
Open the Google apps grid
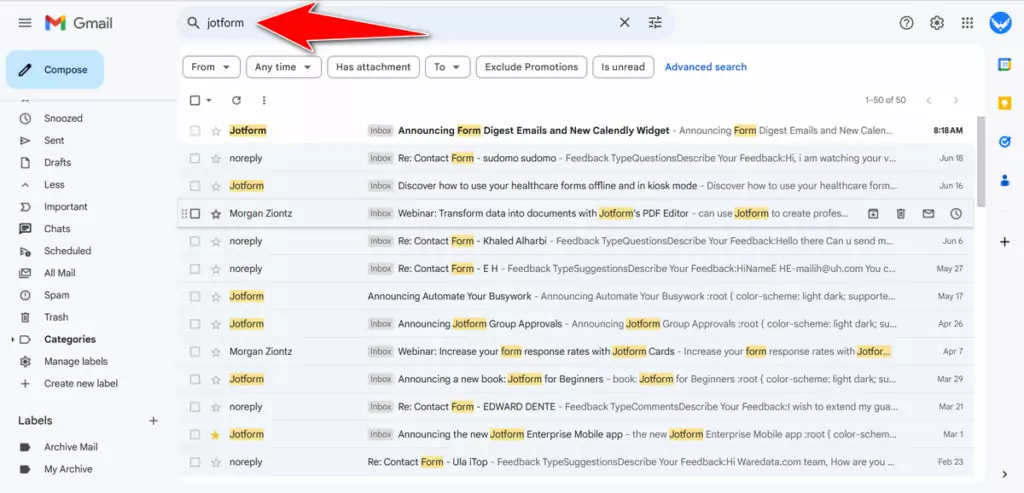click(968, 23)
